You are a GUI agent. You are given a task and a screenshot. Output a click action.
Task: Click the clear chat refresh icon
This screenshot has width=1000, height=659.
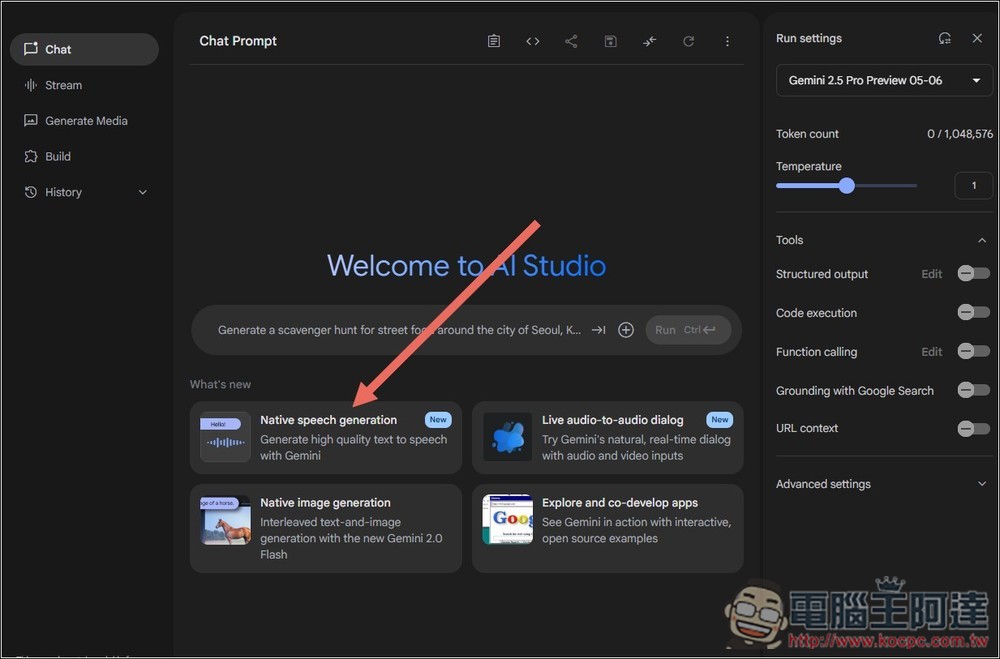[688, 41]
